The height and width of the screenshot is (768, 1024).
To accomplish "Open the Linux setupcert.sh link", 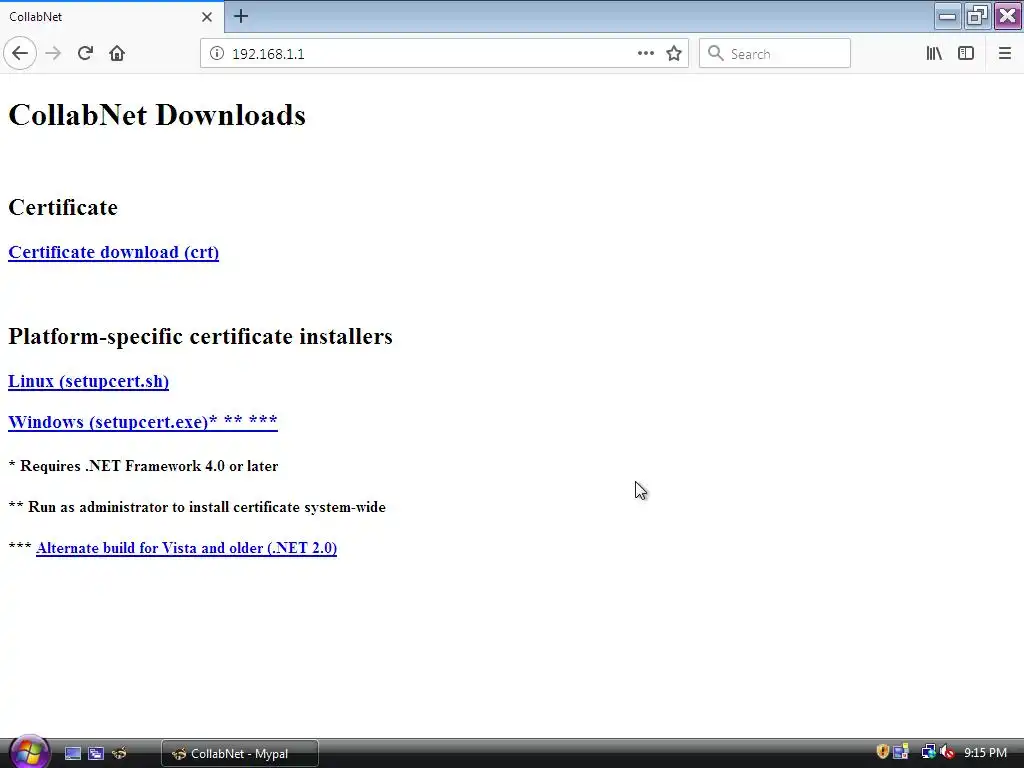I will (88, 381).
